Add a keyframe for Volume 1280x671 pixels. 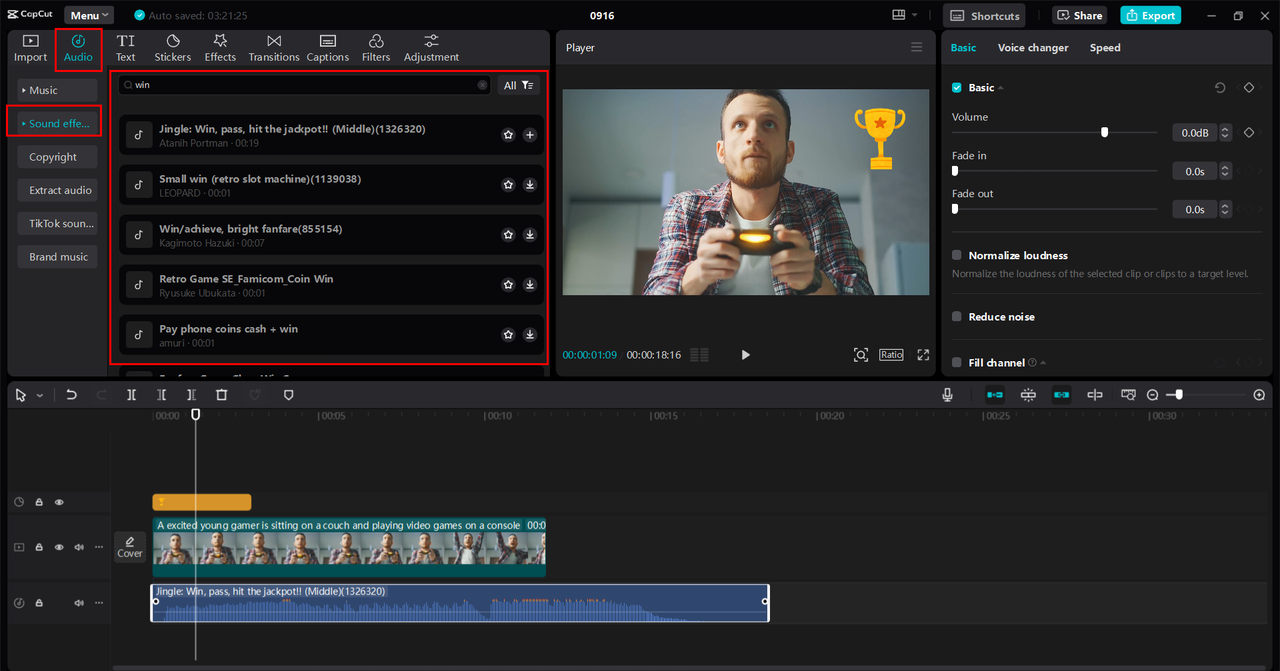click(1249, 132)
